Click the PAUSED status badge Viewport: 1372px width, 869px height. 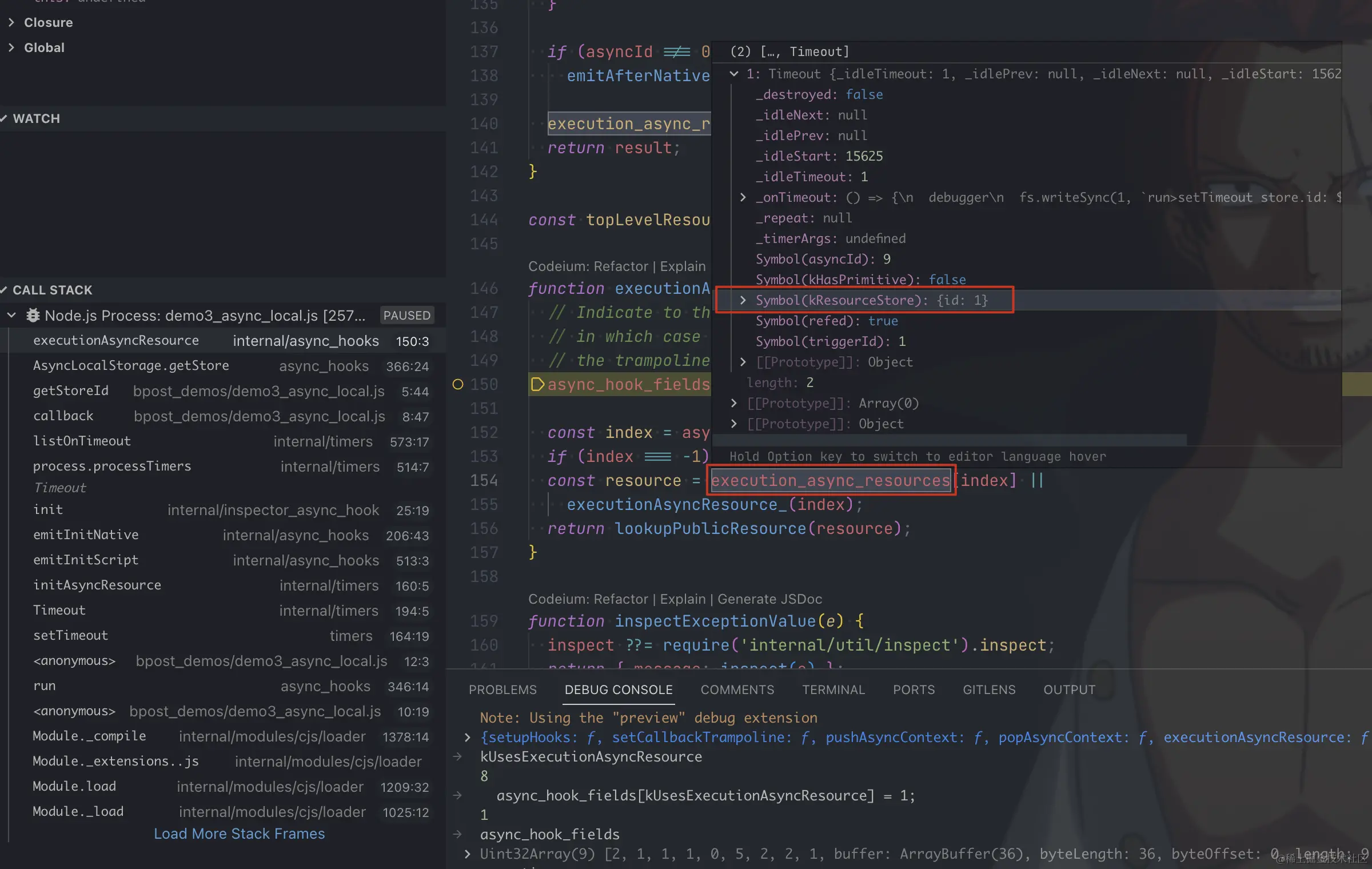[x=407, y=316]
